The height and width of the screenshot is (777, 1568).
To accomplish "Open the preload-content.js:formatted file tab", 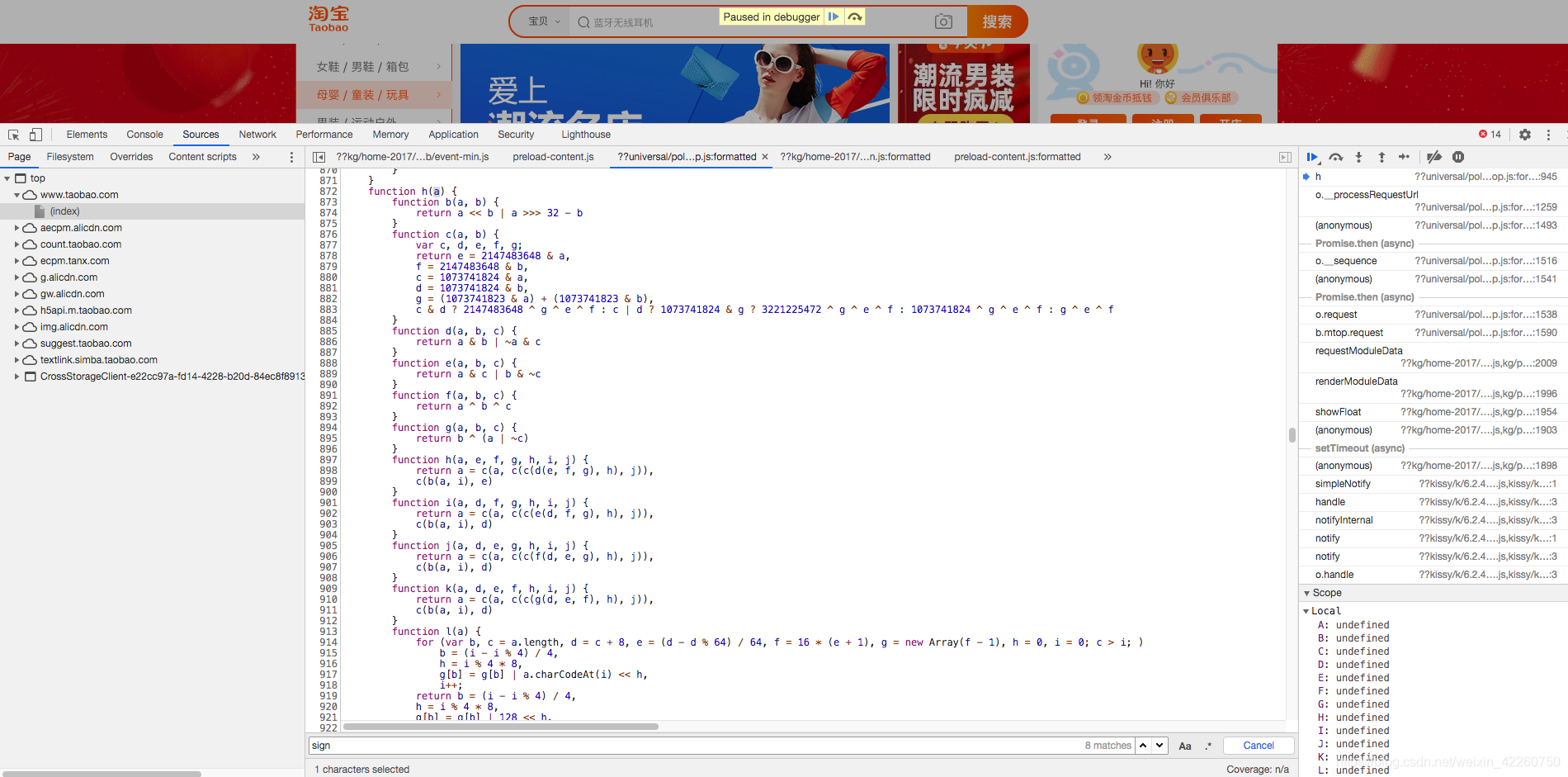I will click(x=1017, y=157).
